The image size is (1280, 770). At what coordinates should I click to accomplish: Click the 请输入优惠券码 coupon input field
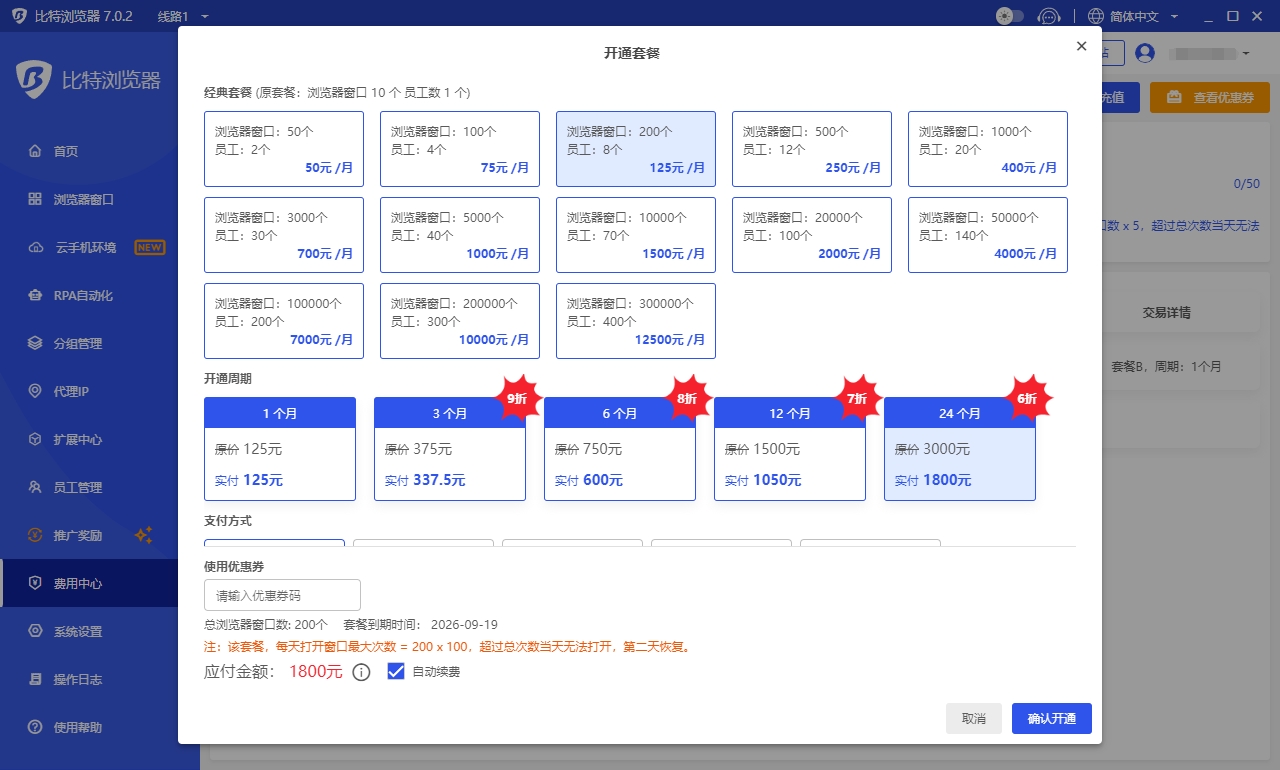point(282,595)
